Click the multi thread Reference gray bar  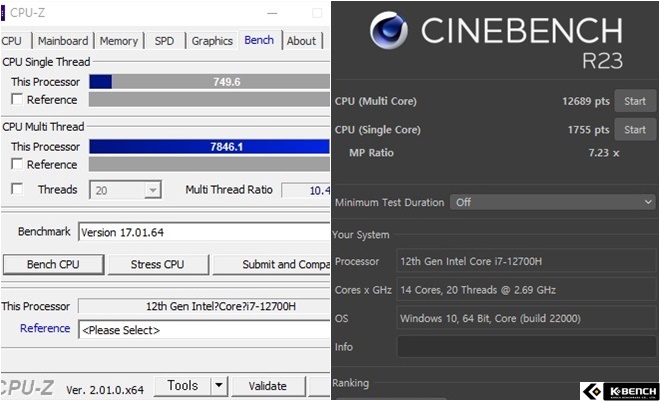click(x=210, y=164)
